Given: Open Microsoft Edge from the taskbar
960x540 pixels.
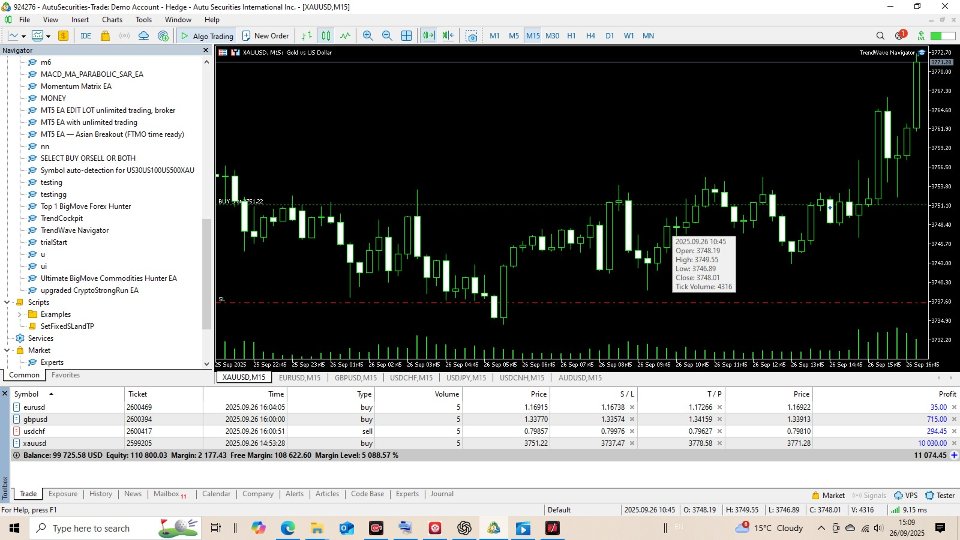Looking at the screenshot, I should click(x=288, y=528).
